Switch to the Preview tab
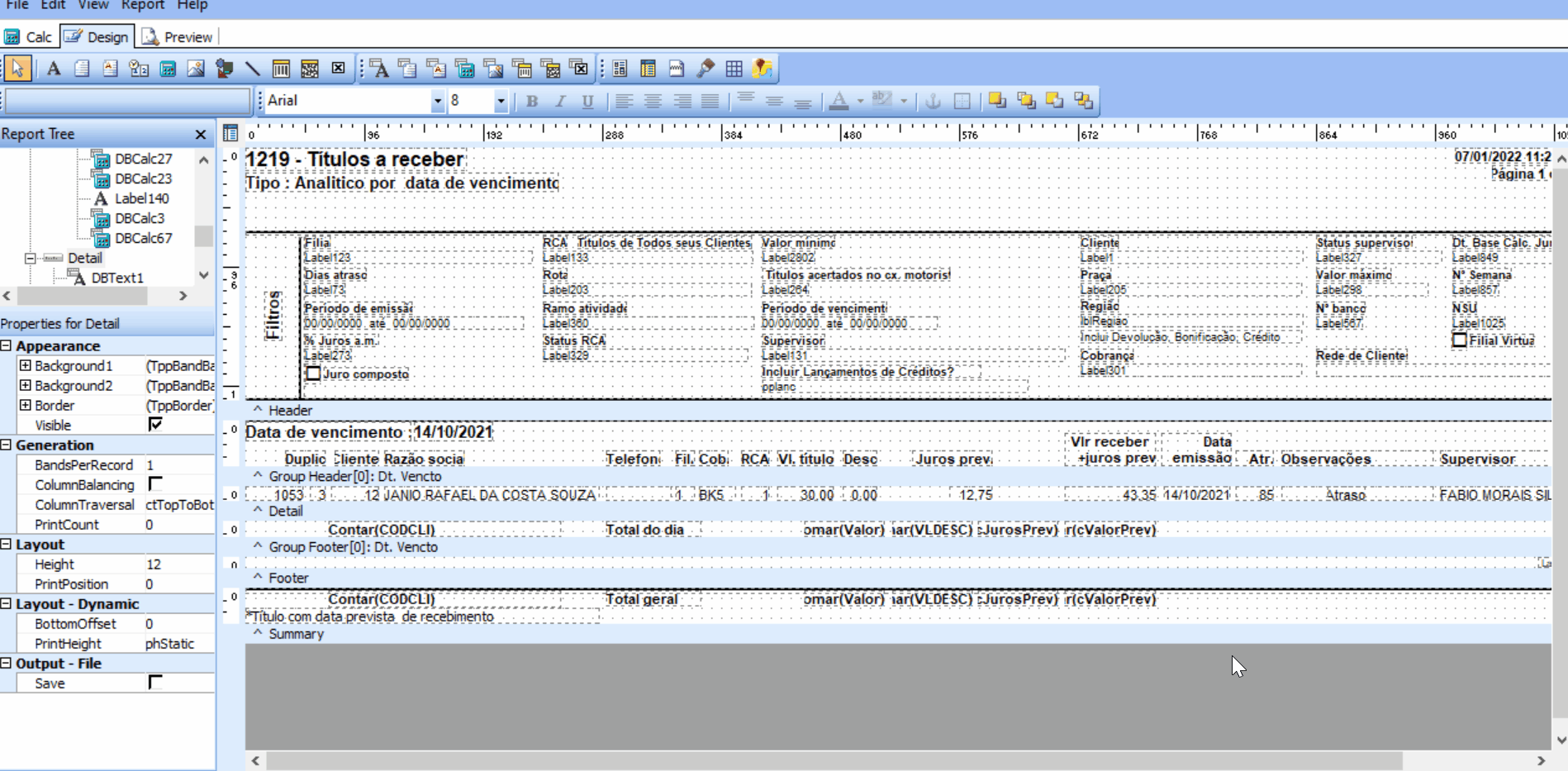The image size is (1568, 771). [x=177, y=37]
